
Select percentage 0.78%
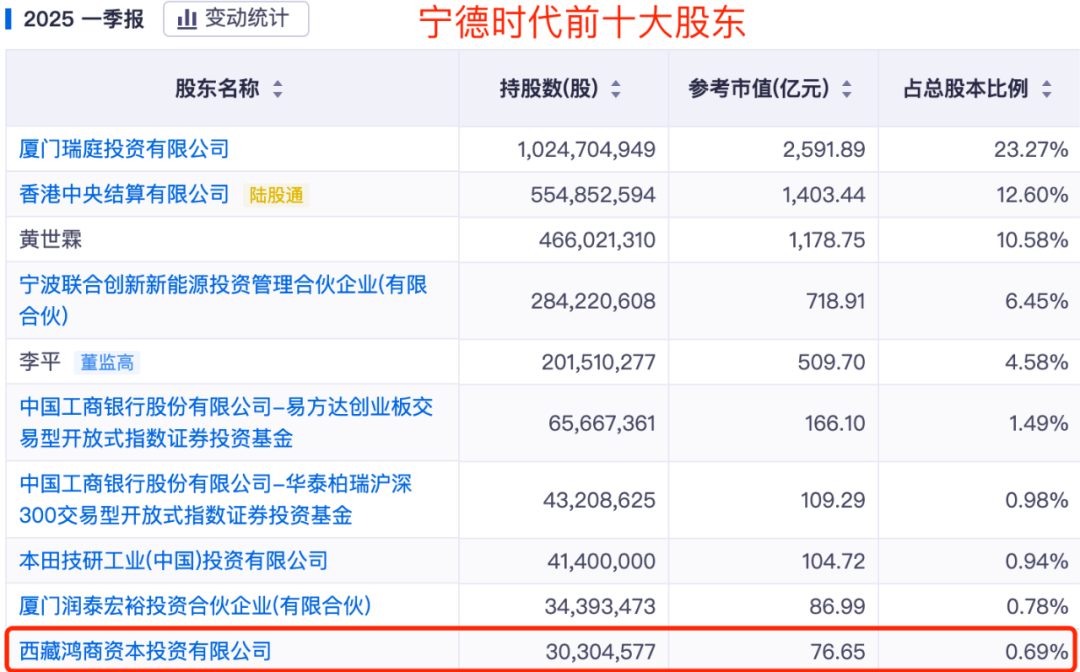tap(1037, 607)
